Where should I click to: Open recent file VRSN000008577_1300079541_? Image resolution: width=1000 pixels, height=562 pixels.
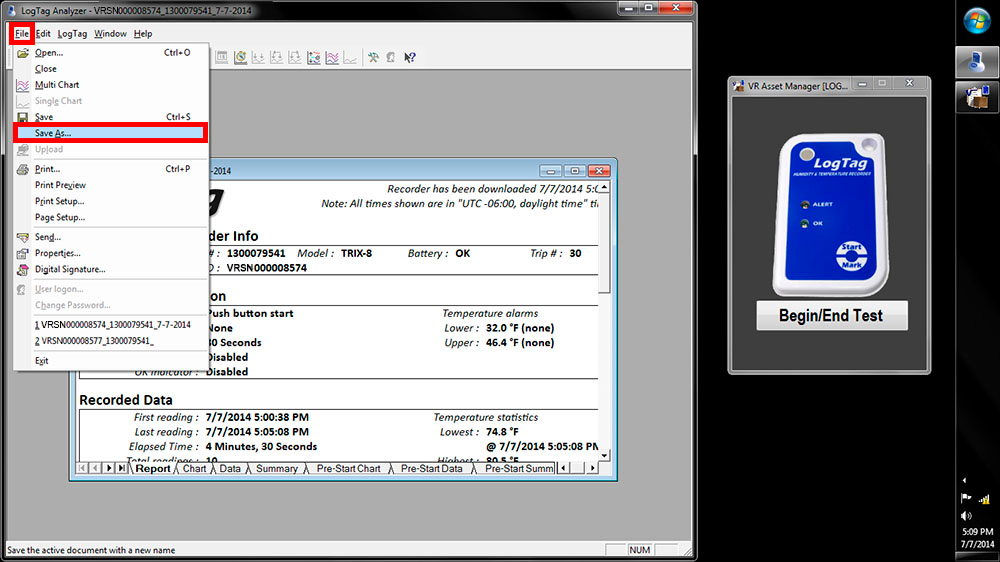tap(97, 341)
